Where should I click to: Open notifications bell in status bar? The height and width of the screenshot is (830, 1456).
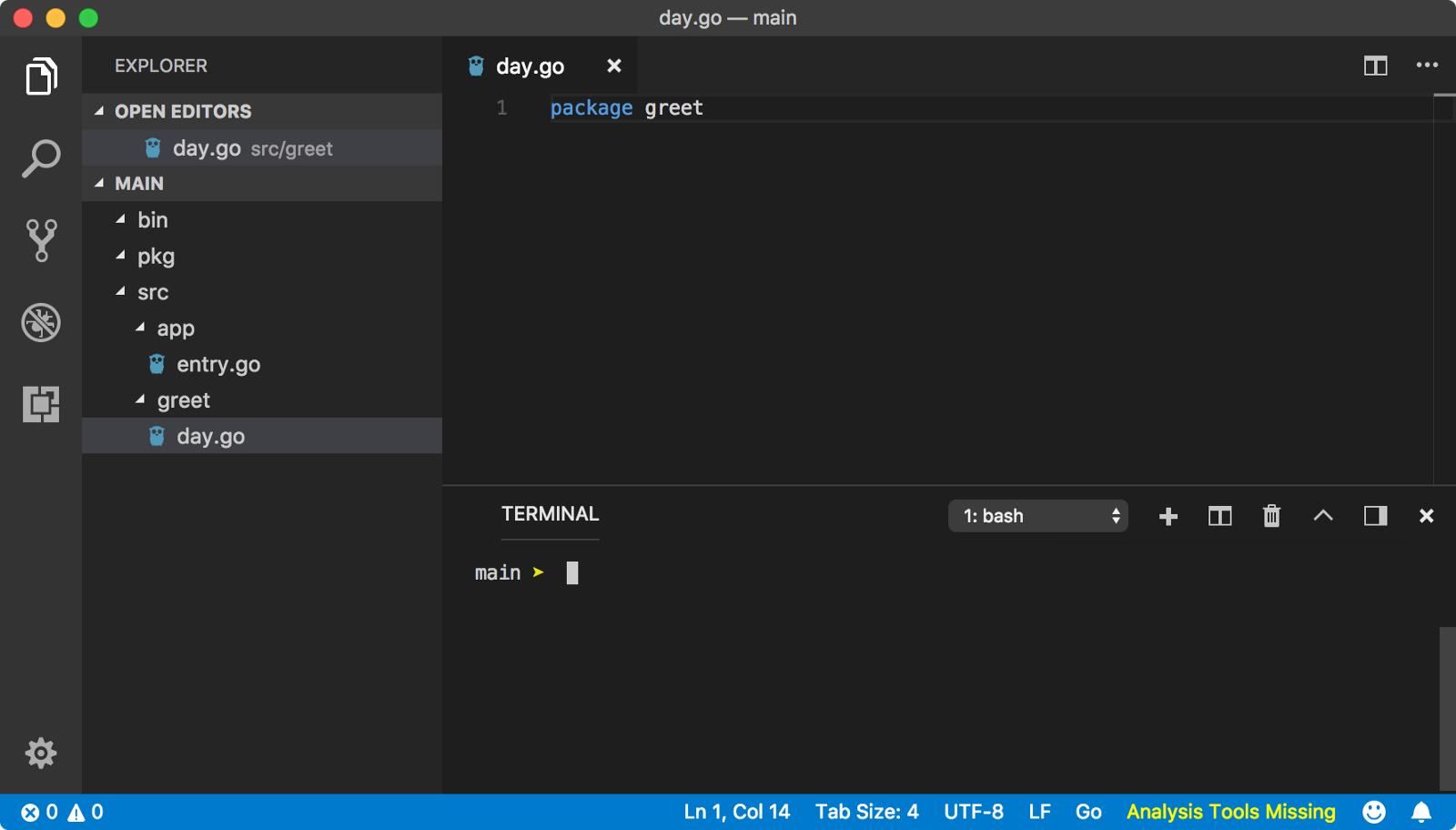tap(1421, 812)
